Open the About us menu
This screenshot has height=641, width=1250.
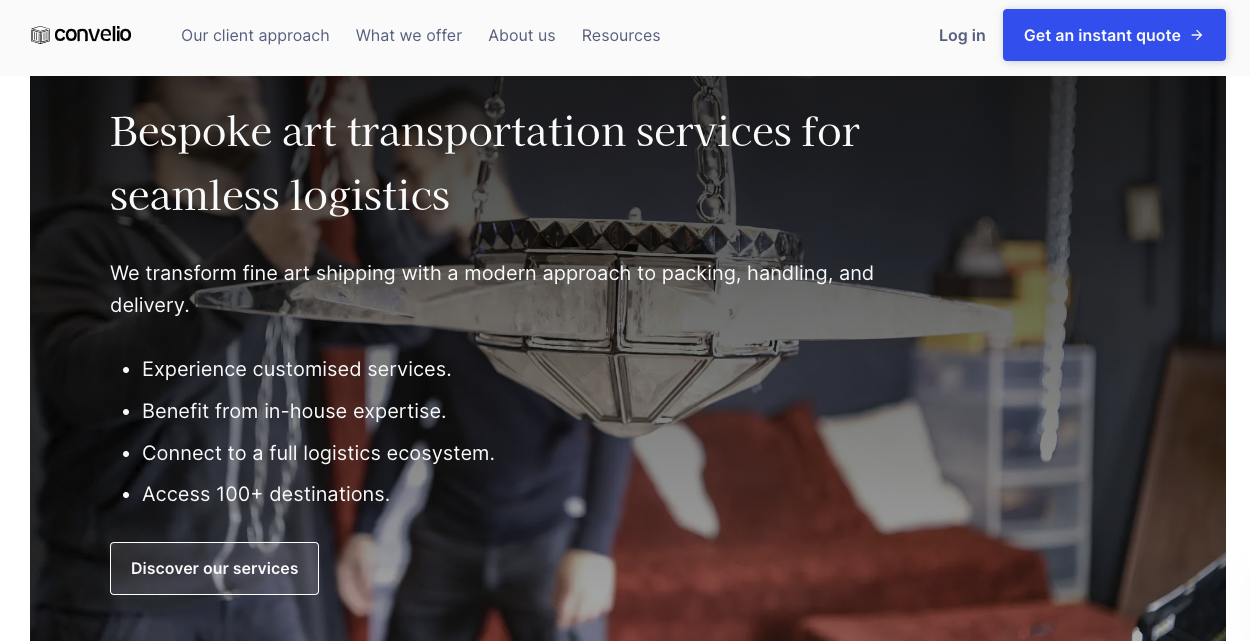[522, 35]
